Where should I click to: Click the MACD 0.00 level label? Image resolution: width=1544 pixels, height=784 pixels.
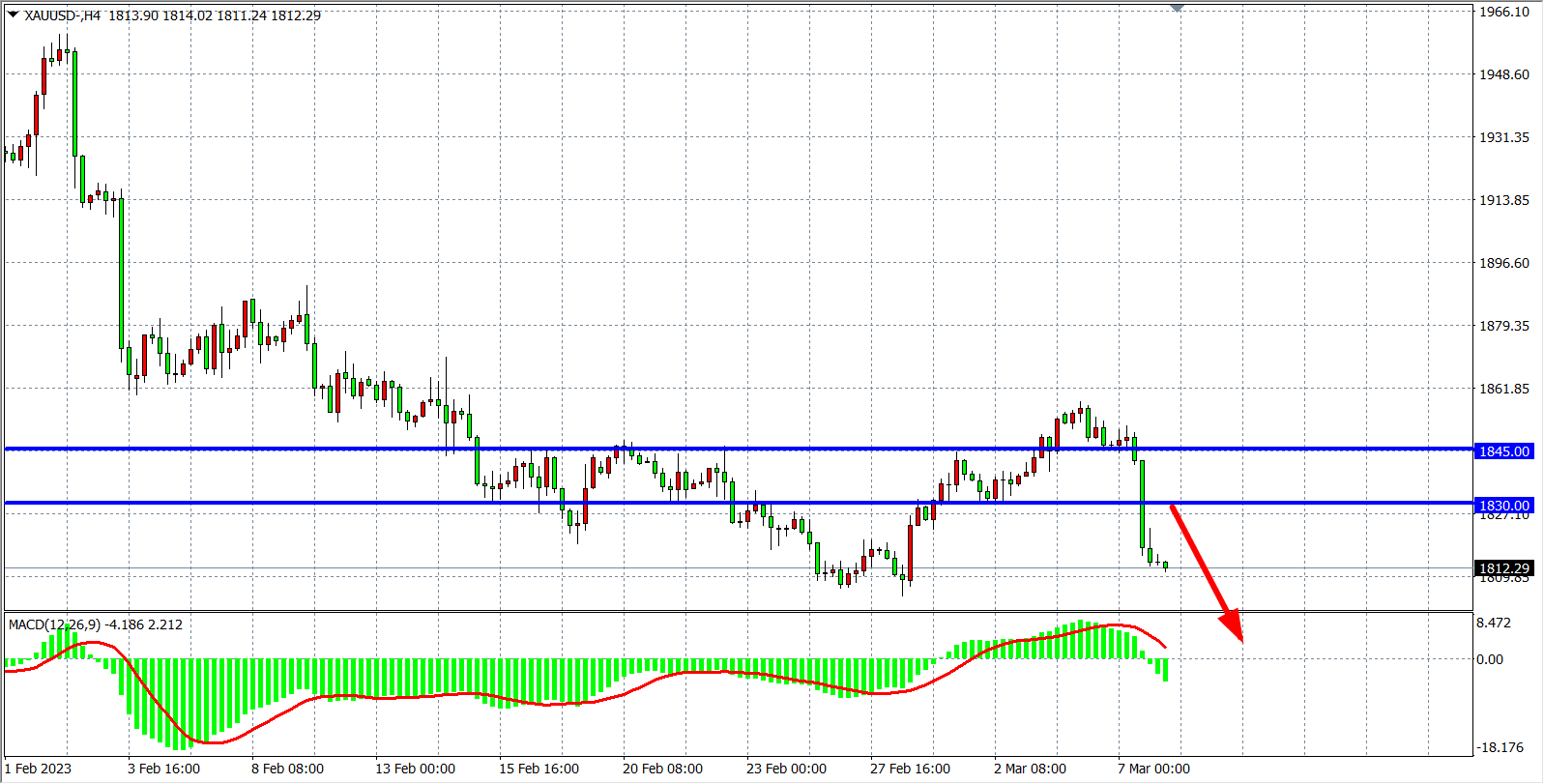[x=1490, y=659]
